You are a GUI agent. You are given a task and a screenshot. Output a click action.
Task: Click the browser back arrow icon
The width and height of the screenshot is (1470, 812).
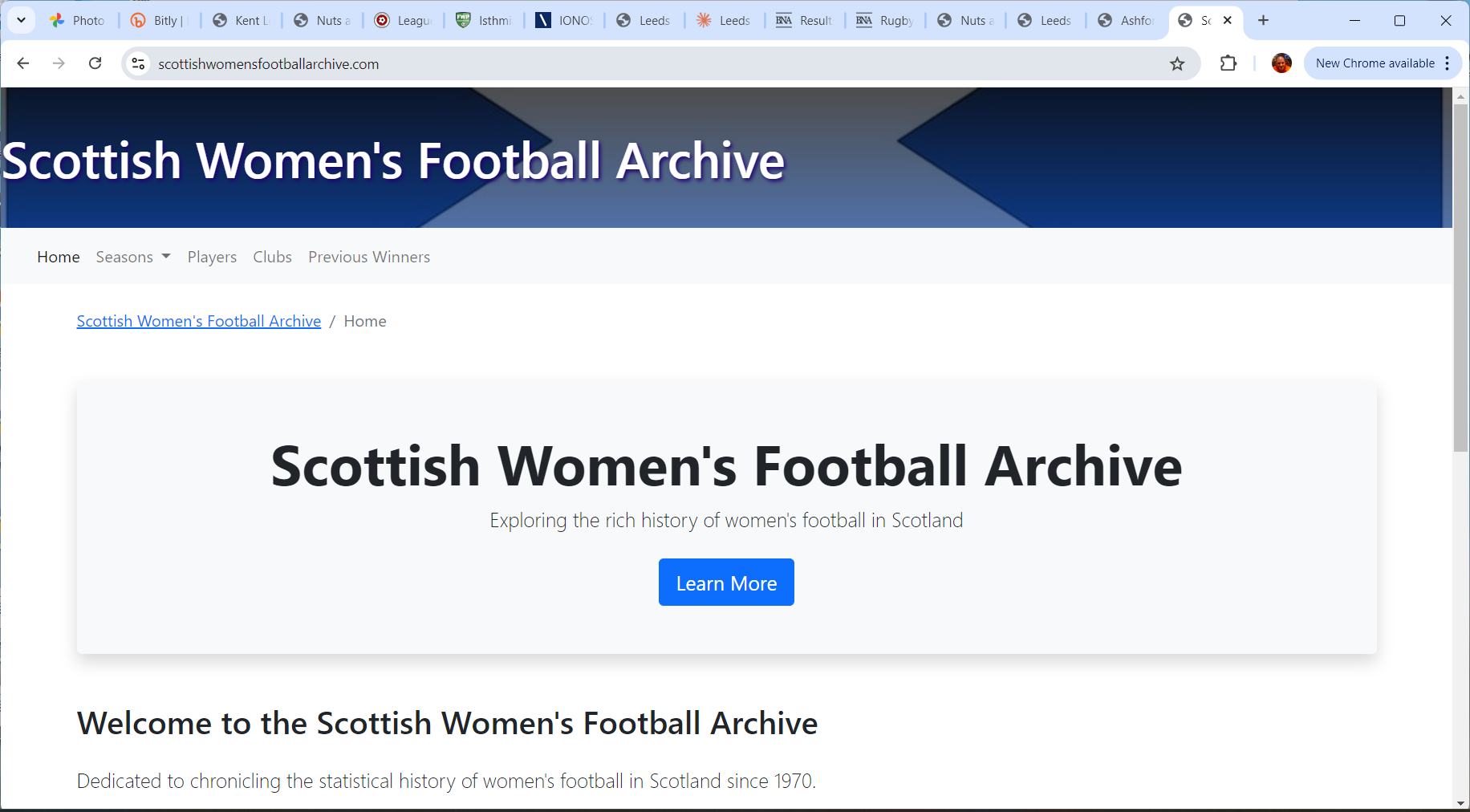tap(23, 63)
